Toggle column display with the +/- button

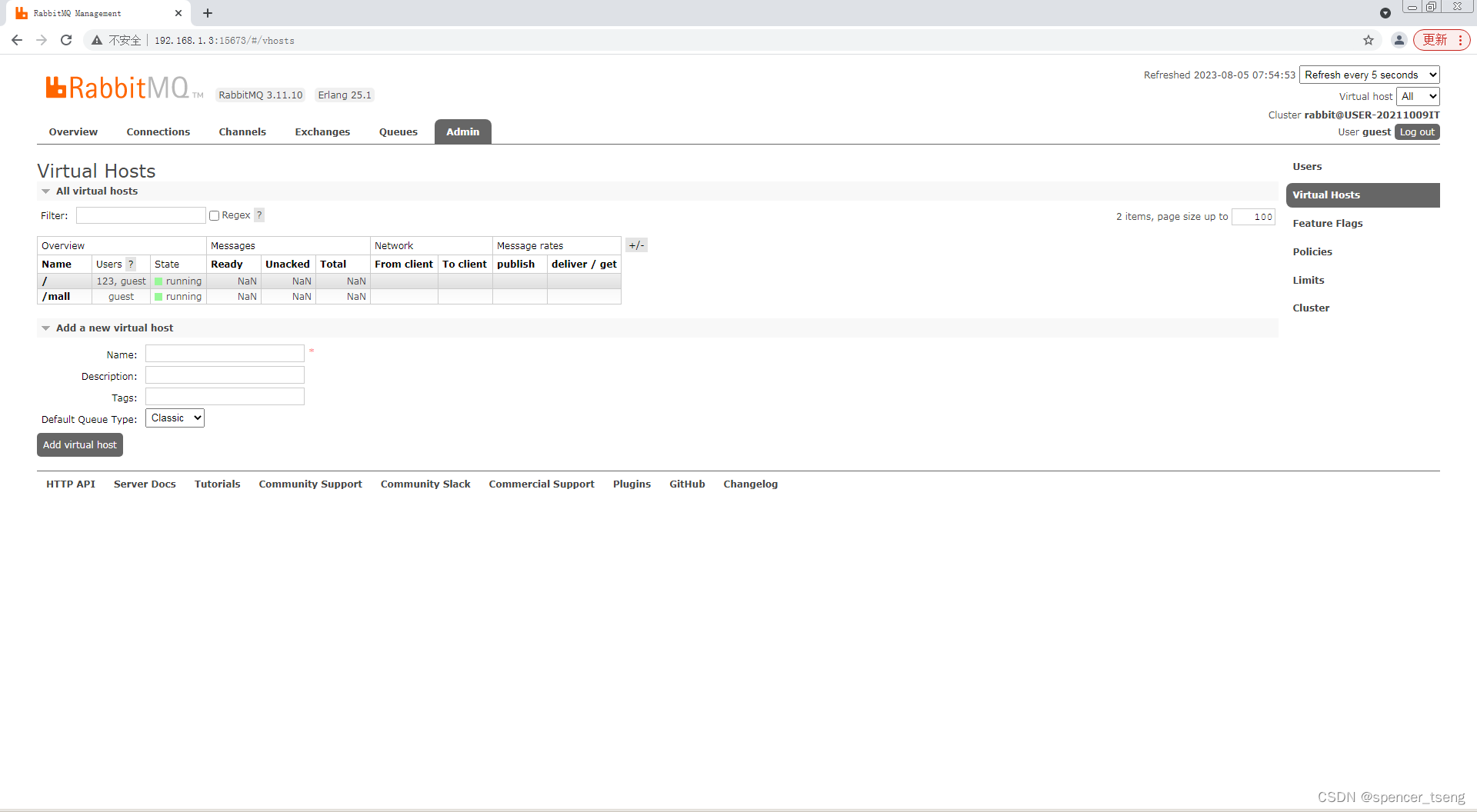click(x=636, y=245)
